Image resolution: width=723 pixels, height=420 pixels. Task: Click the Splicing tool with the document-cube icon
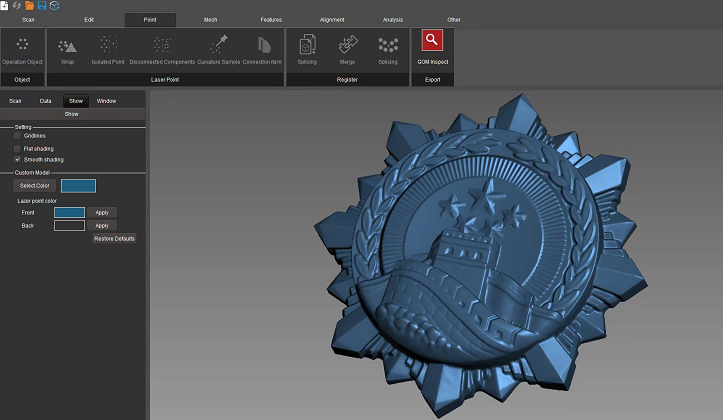click(307, 50)
